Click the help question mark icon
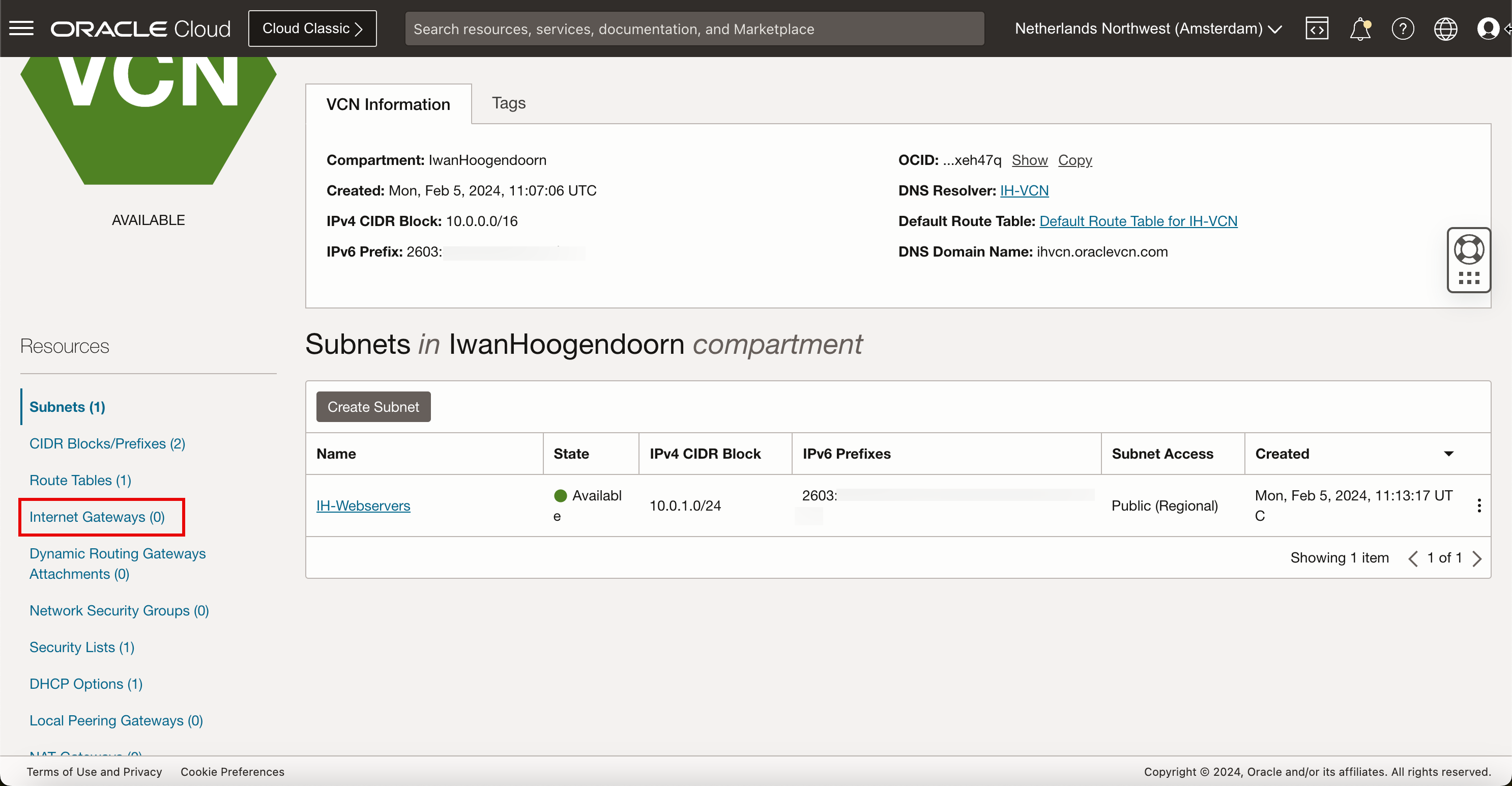The height and width of the screenshot is (786, 1512). click(1402, 28)
